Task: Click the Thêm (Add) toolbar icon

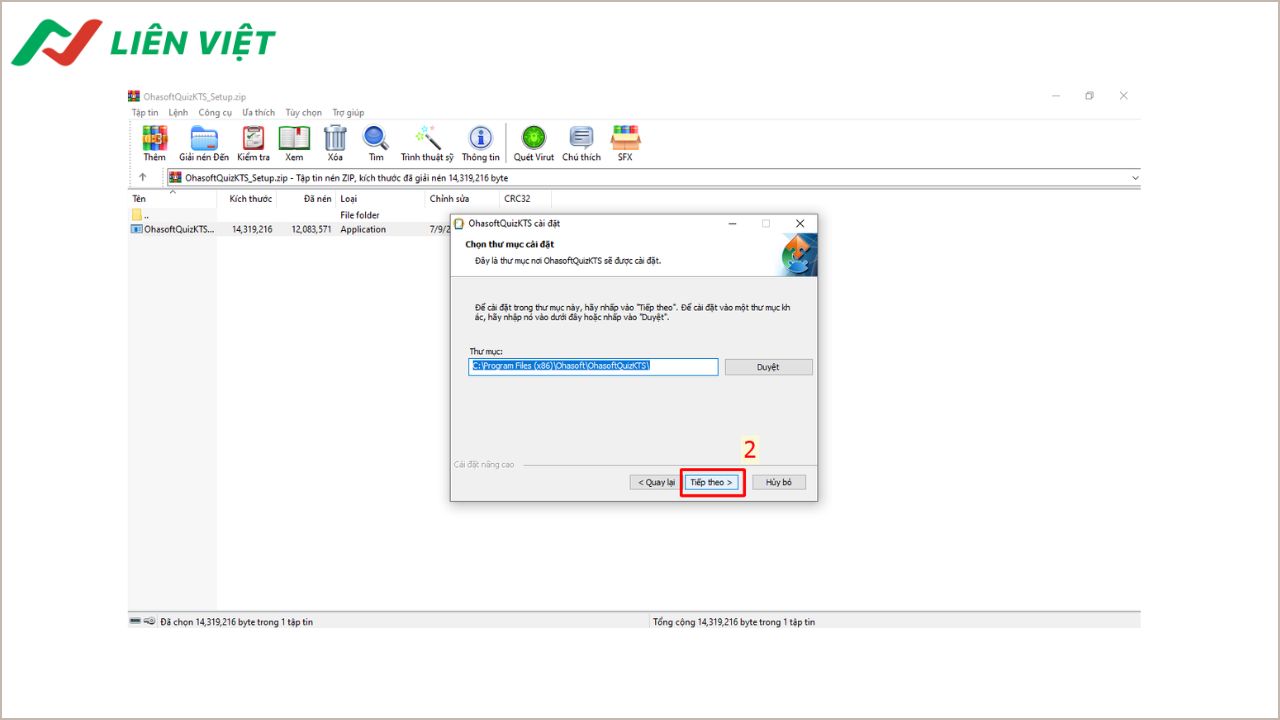Action: click(x=154, y=138)
